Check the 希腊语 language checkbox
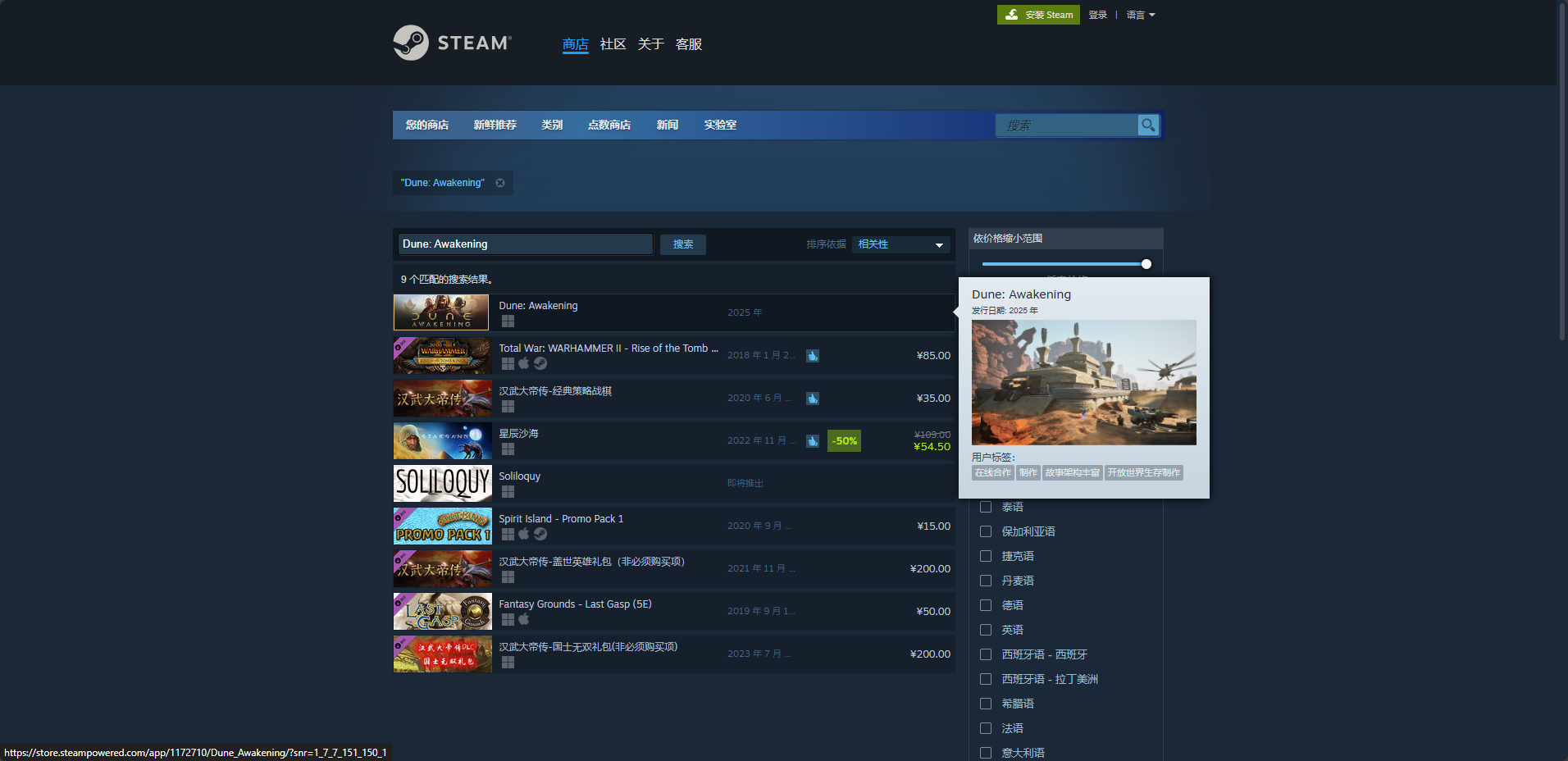The image size is (1568, 761). [x=986, y=704]
